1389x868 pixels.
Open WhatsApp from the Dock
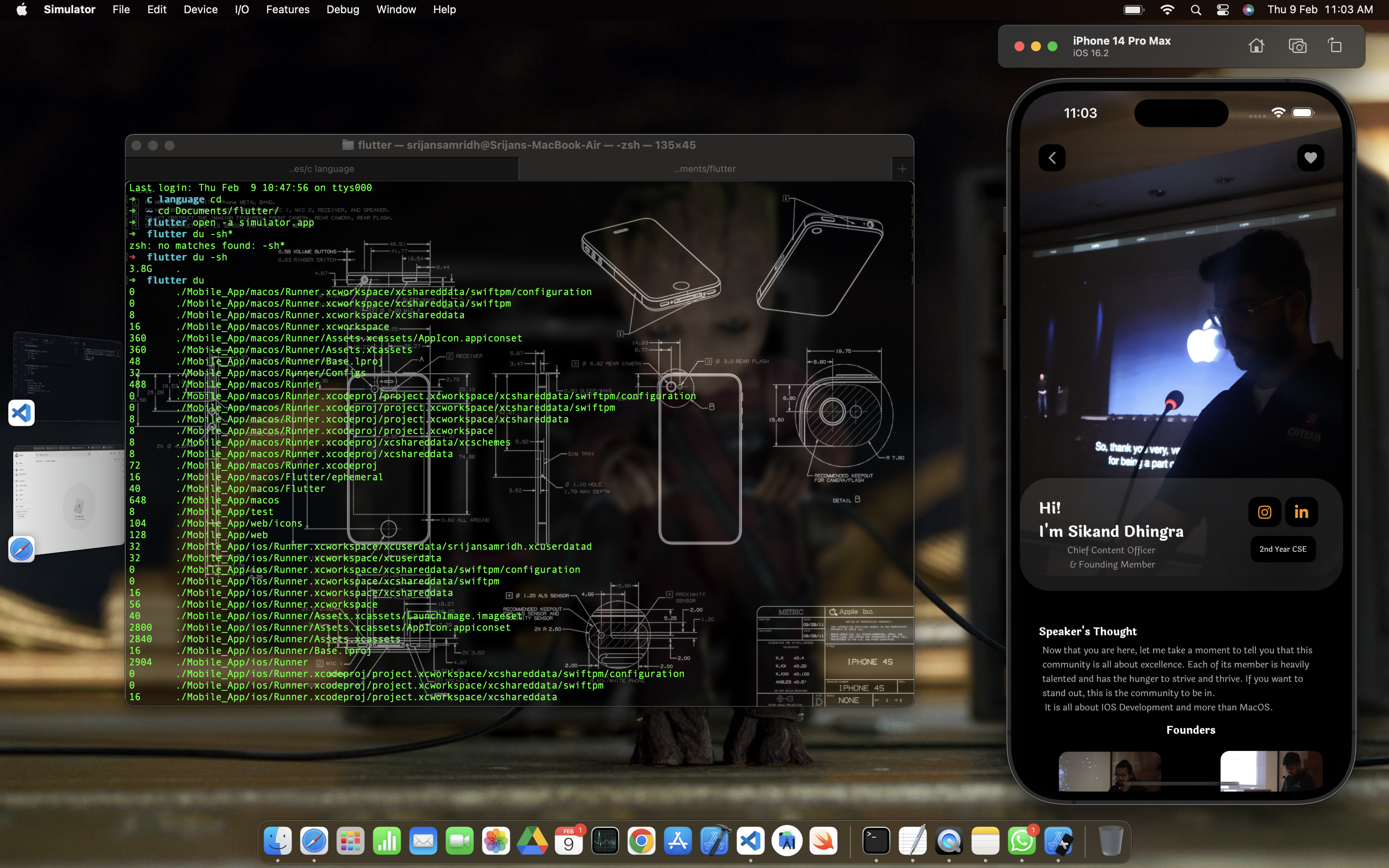pyautogui.click(x=1021, y=841)
